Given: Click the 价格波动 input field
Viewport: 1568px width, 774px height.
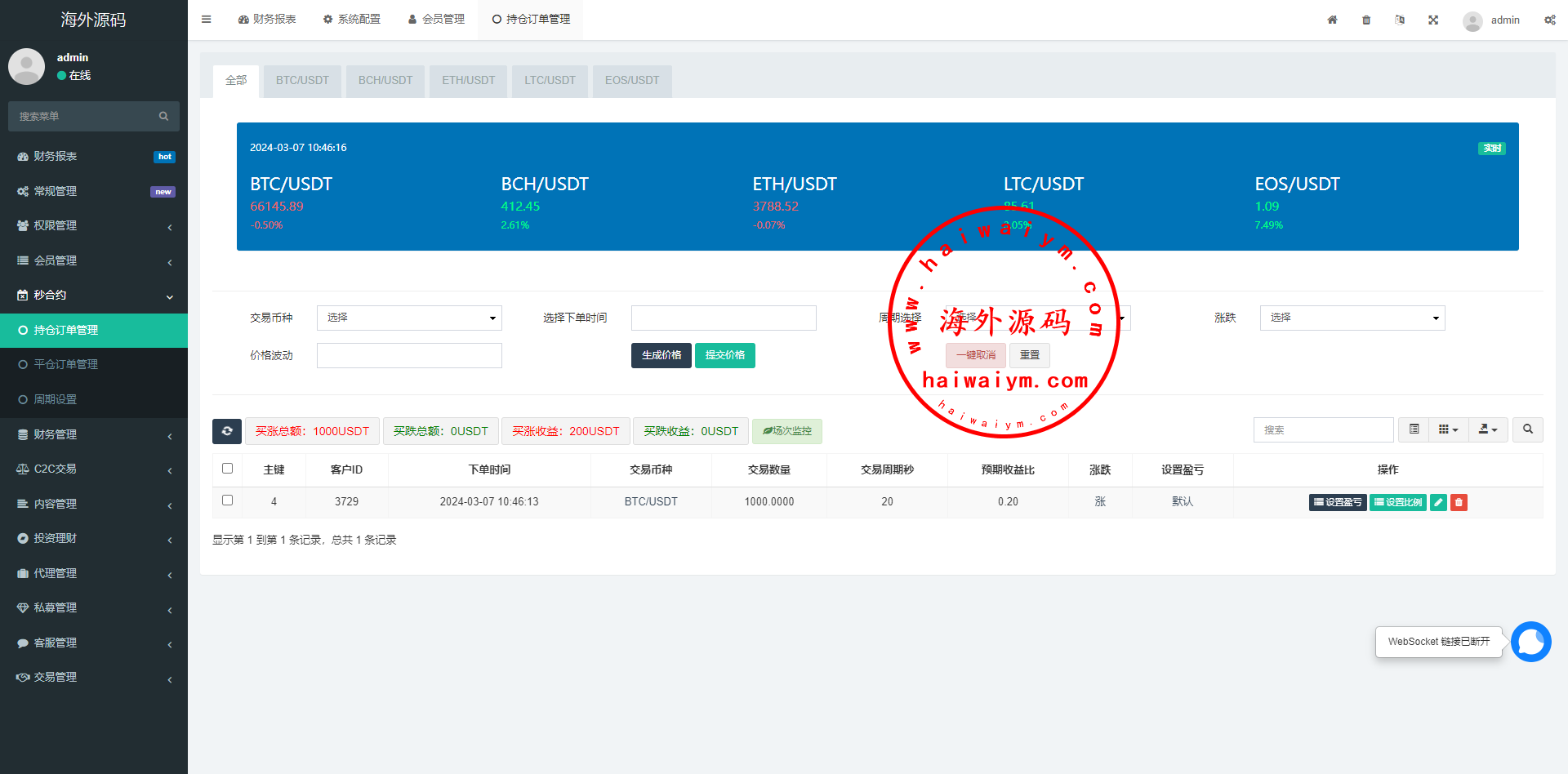Looking at the screenshot, I should 409,355.
